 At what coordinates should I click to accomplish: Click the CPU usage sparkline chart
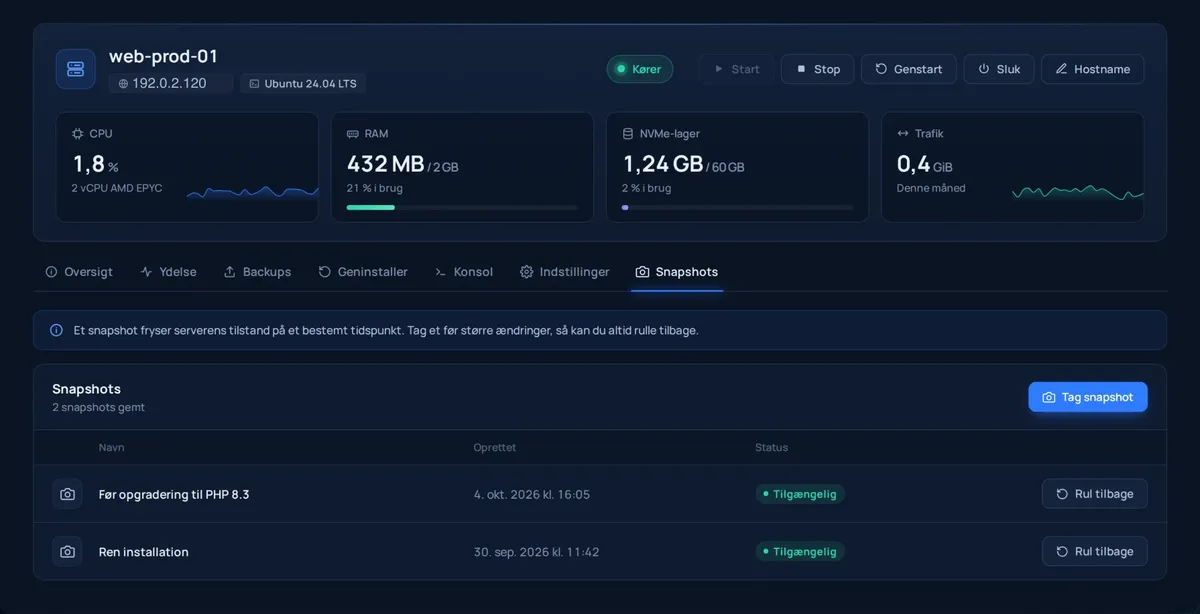(x=252, y=191)
